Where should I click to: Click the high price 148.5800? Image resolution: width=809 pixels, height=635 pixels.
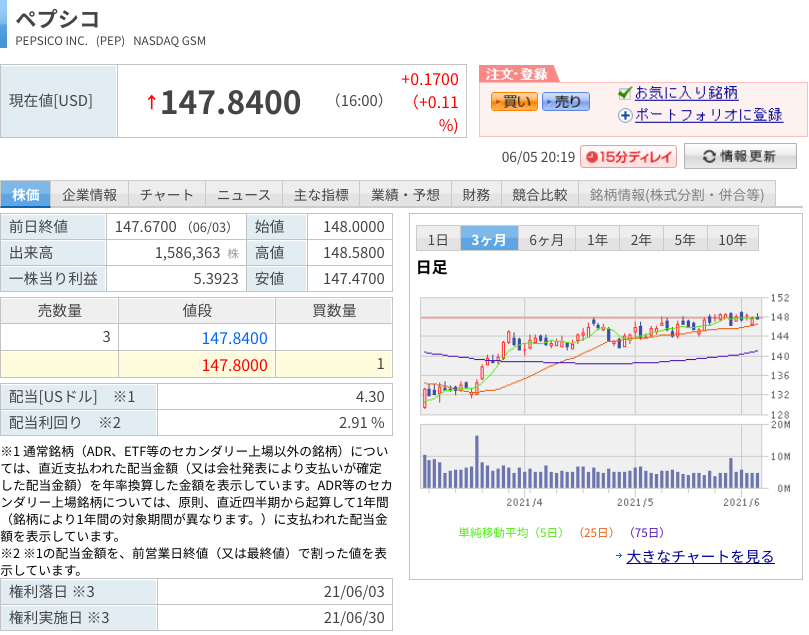pos(354,253)
